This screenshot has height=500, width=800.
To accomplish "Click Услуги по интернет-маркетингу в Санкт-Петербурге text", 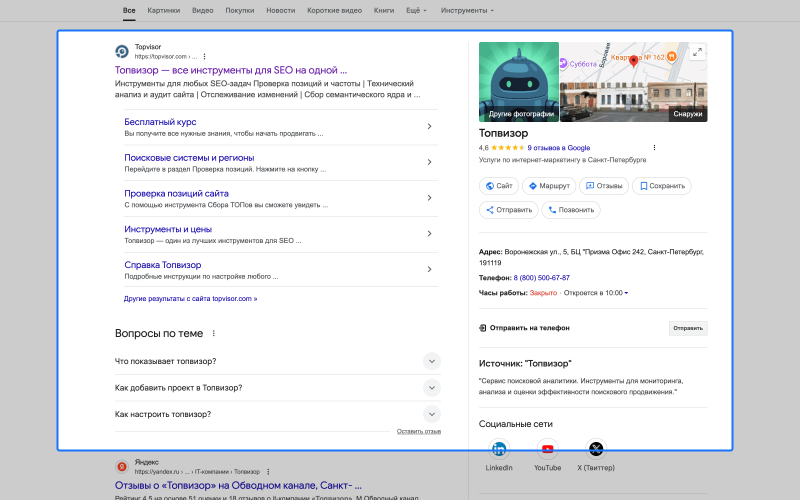I will point(562,160).
